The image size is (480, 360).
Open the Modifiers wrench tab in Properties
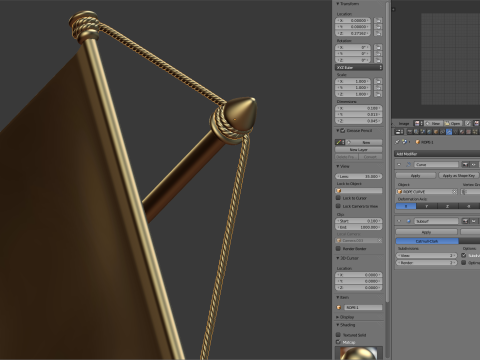click(449, 132)
